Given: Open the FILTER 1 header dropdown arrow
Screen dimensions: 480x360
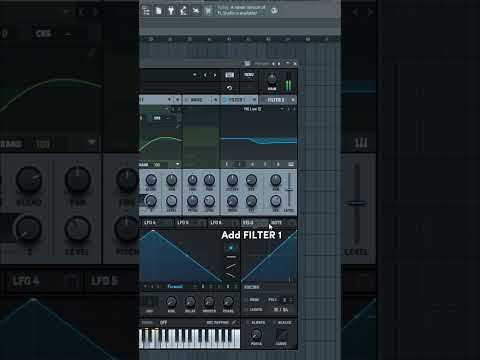Looking at the screenshot, I should (254, 100).
